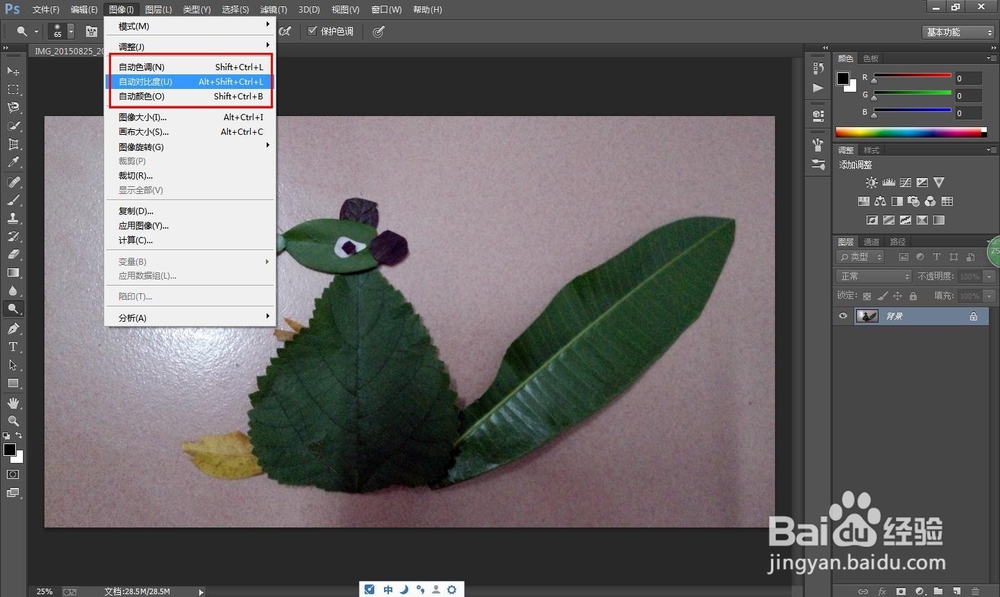Expand the 模式(M) submenu

190,26
